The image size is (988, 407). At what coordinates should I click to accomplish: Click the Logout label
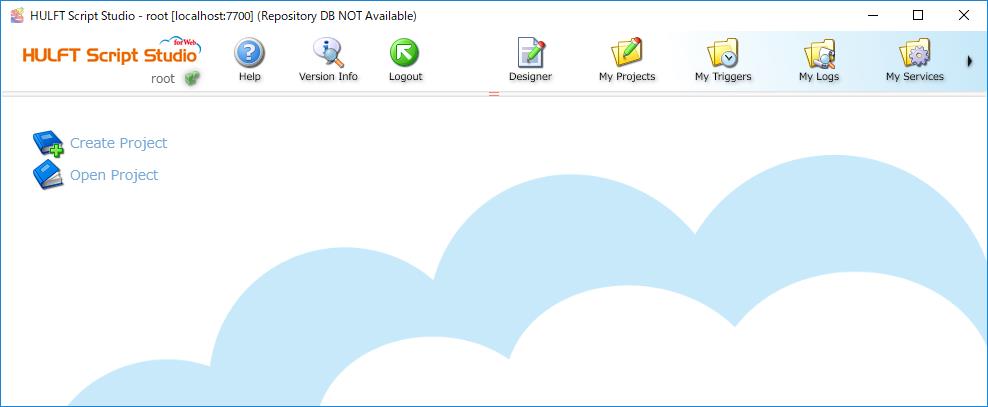[x=405, y=77]
